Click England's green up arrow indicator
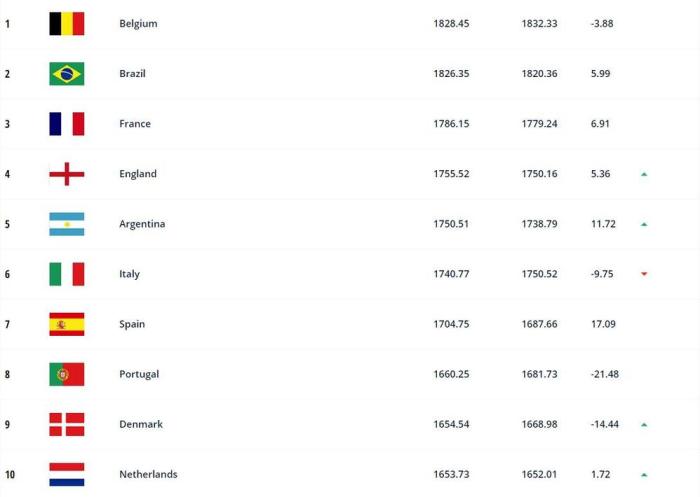This screenshot has height=497, width=700. pos(644,174)
